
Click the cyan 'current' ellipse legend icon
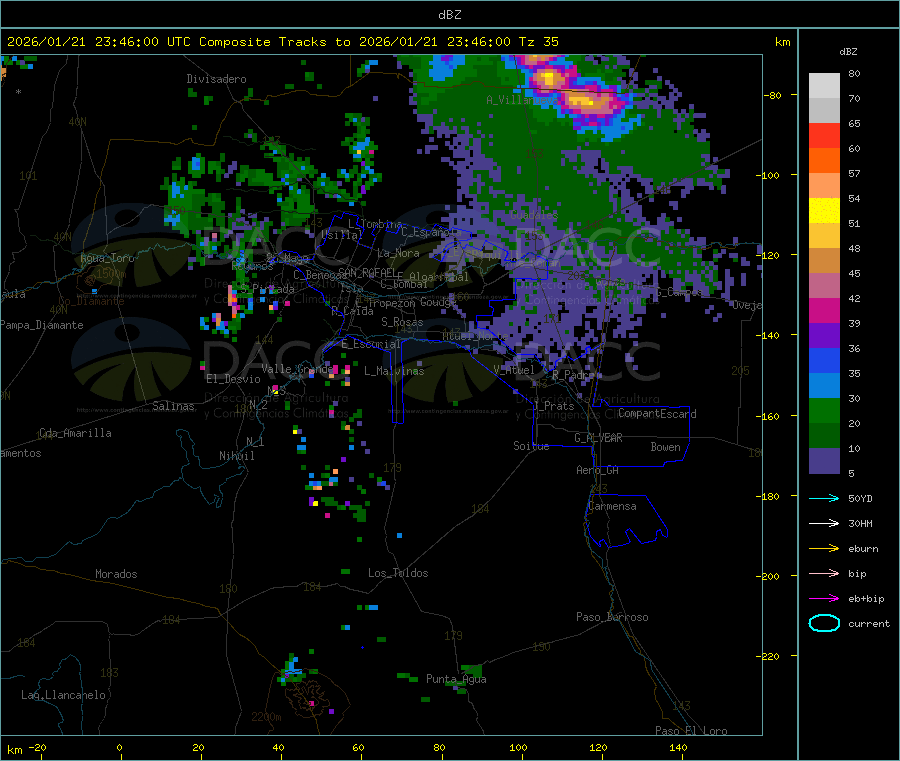point(824,623)
